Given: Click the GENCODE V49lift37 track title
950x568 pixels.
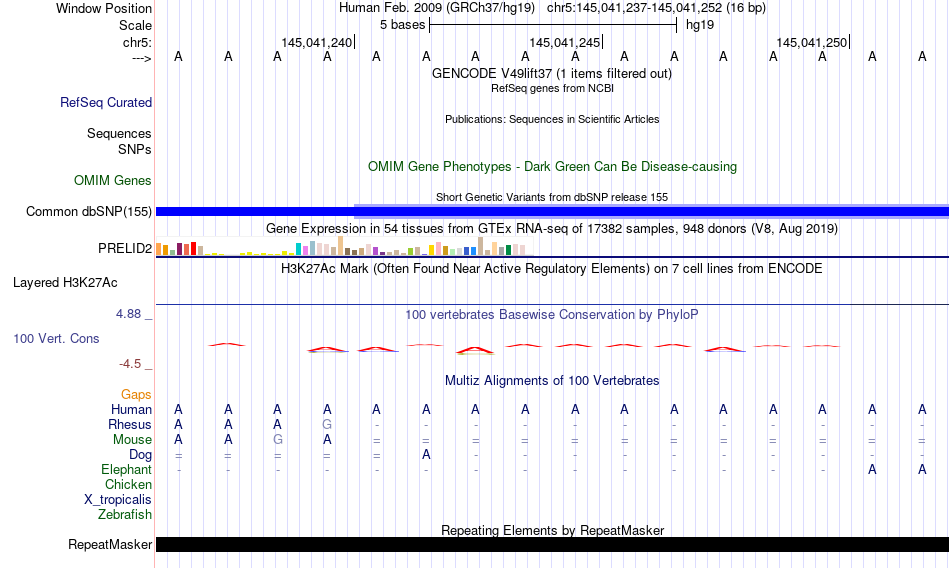Looking at the screenshot, I should tap(551, 73).
